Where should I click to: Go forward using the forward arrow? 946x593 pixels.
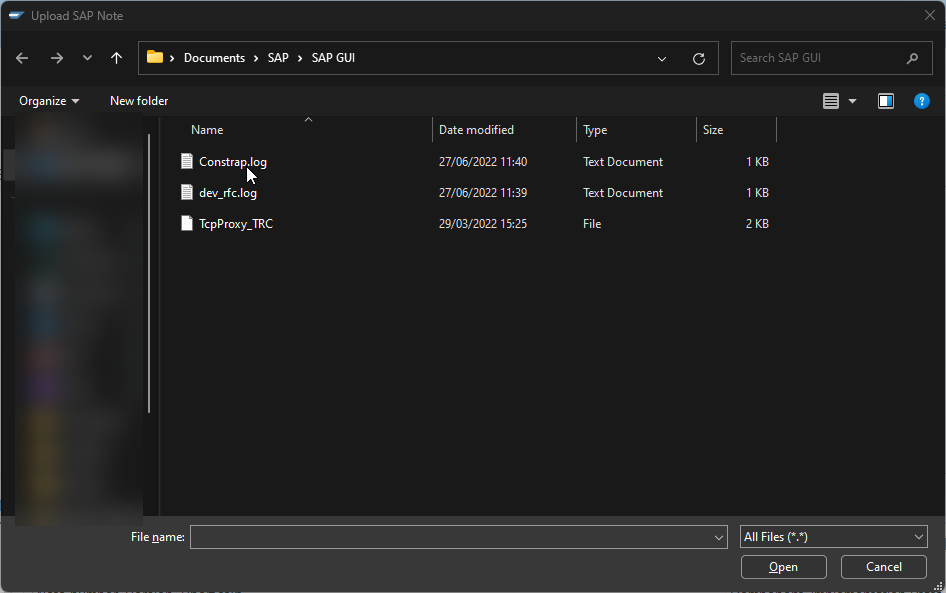point(57,58)
